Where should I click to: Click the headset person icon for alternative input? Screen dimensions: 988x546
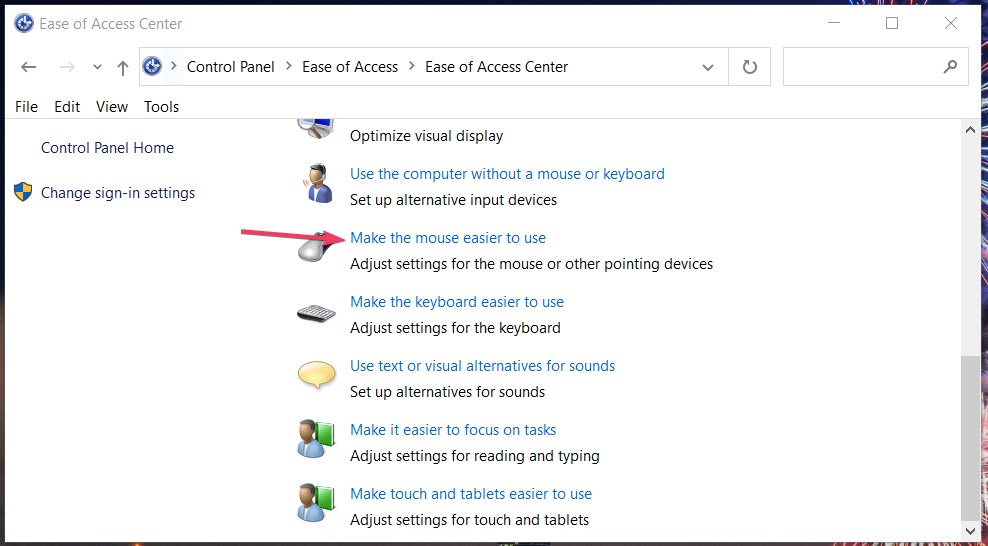click(x=316, y=183)
